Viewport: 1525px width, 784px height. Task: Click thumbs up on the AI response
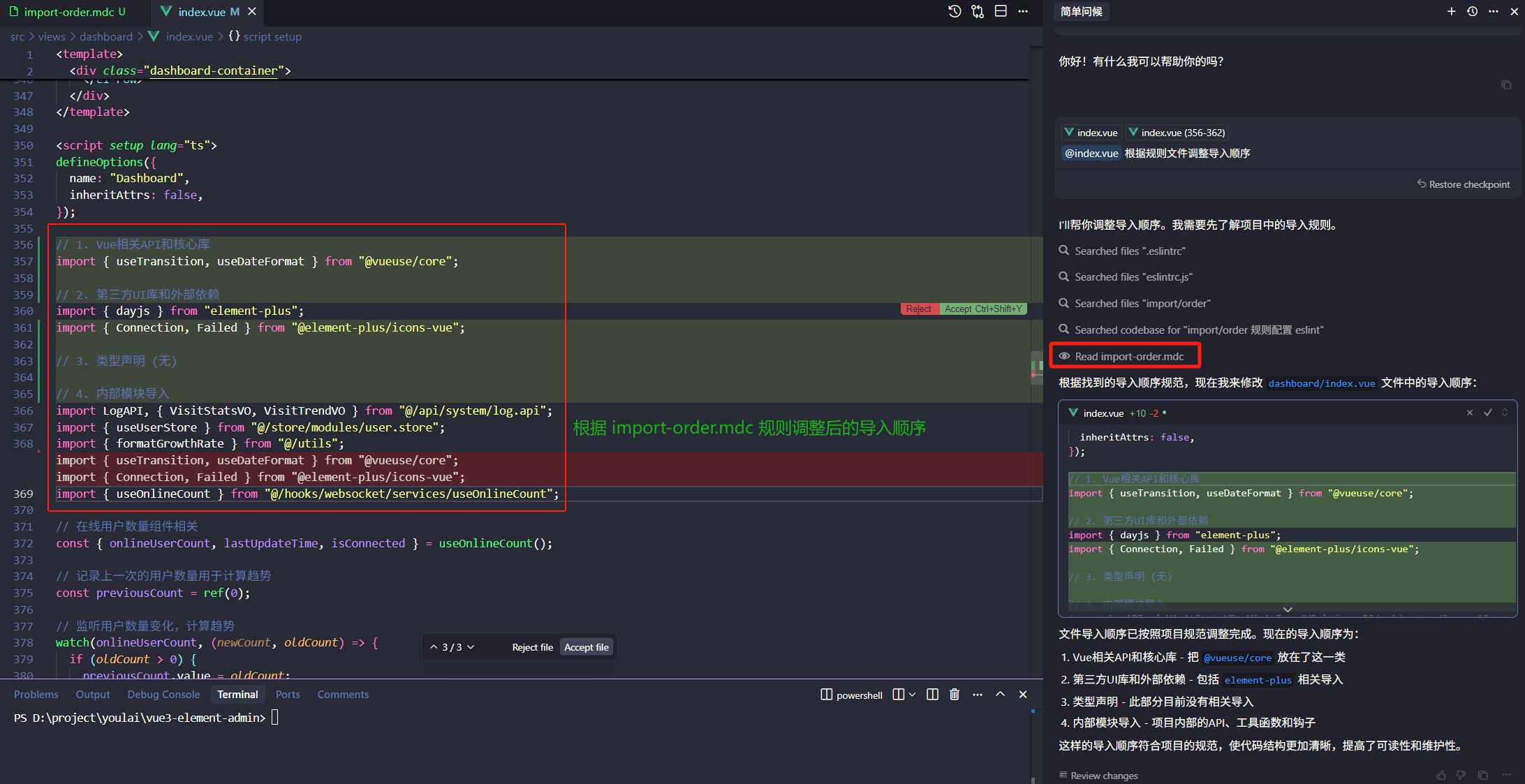point(1441,775)
